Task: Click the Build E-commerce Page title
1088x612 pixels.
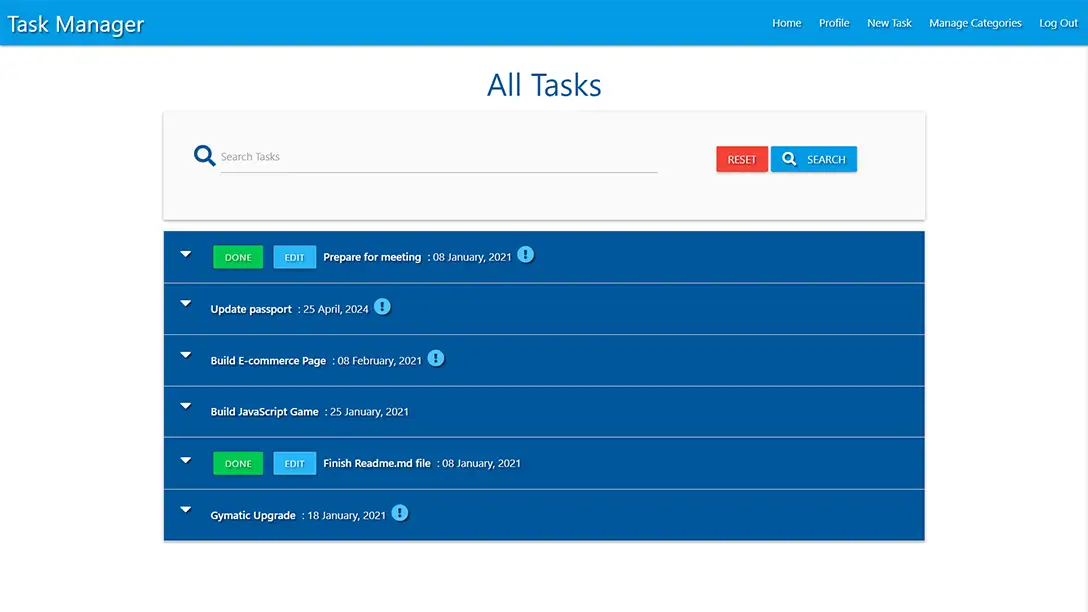Action: [268, 360]
